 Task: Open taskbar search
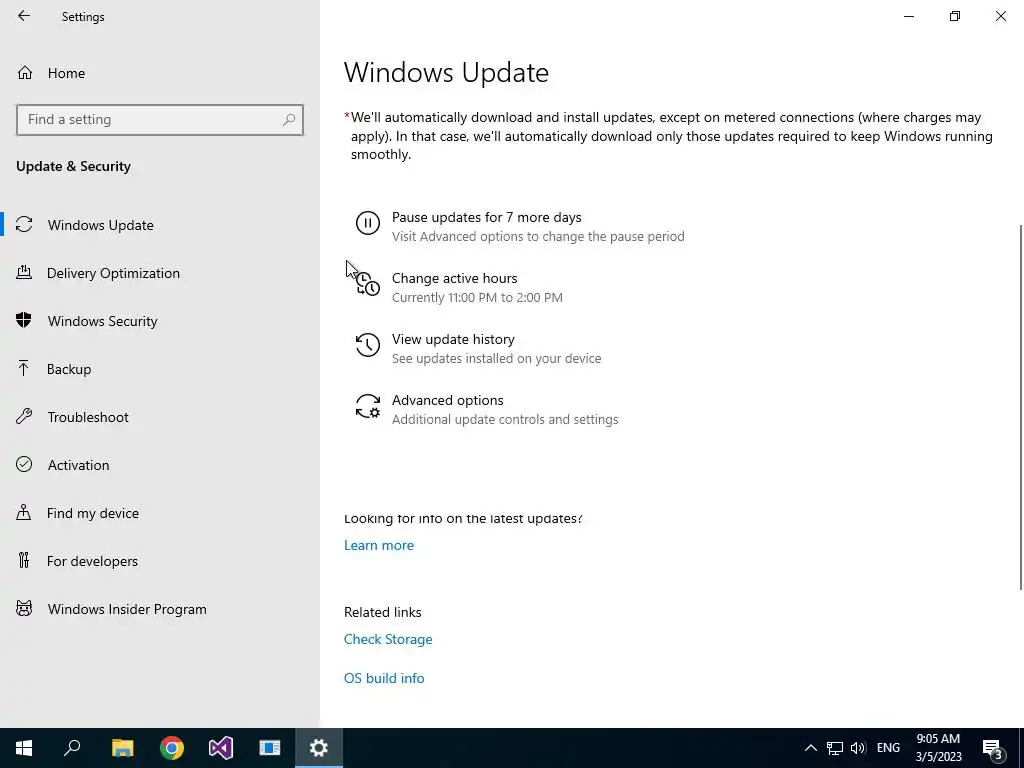click(72, 748)
